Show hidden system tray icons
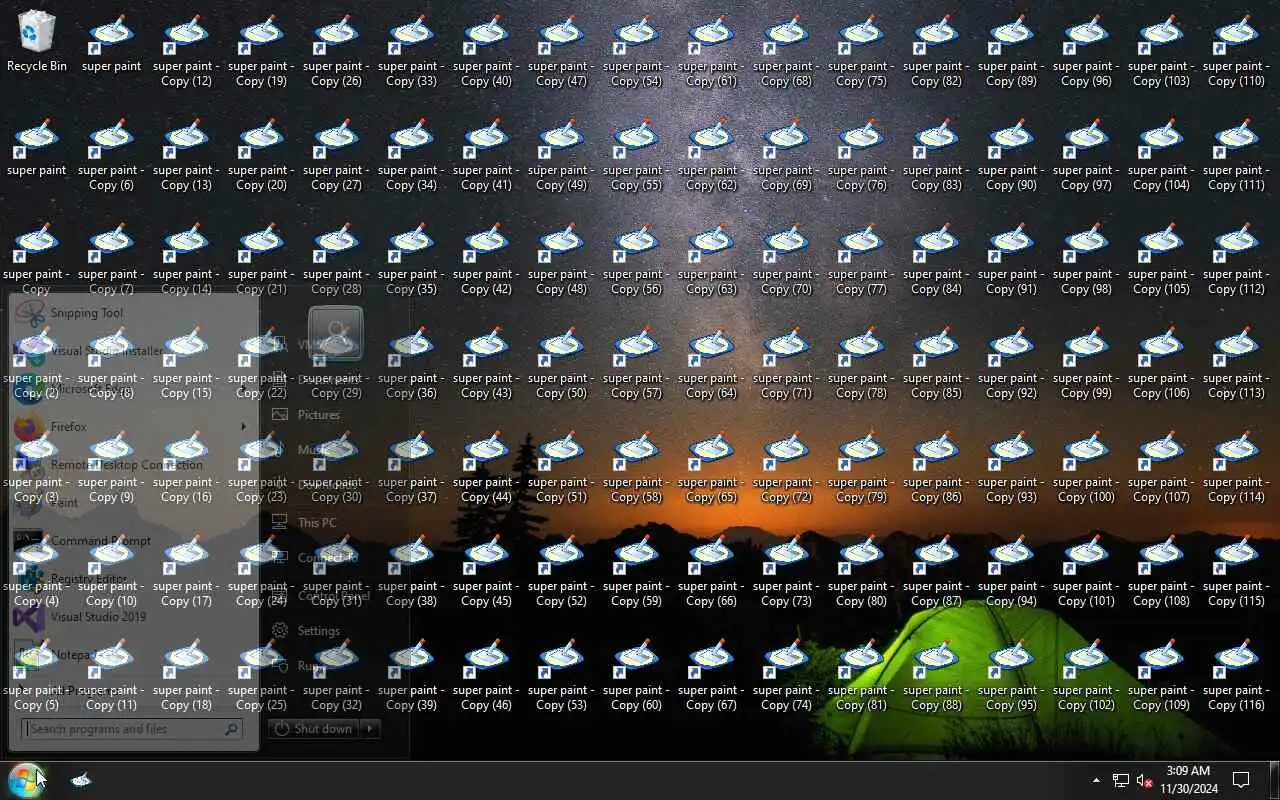The height and width of the screenshot is (800, 1280). tap(1096, 780)
